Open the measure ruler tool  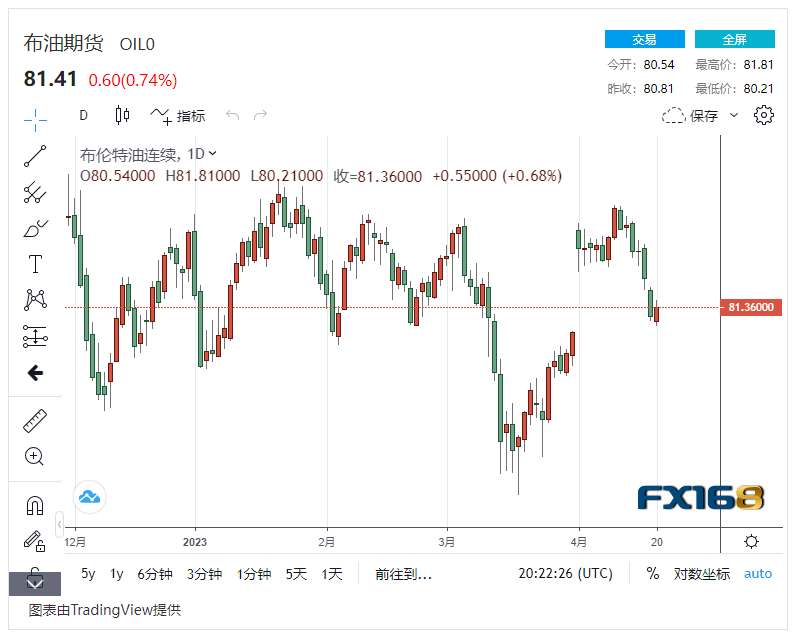pyautogui.click(x=35, y=421)
